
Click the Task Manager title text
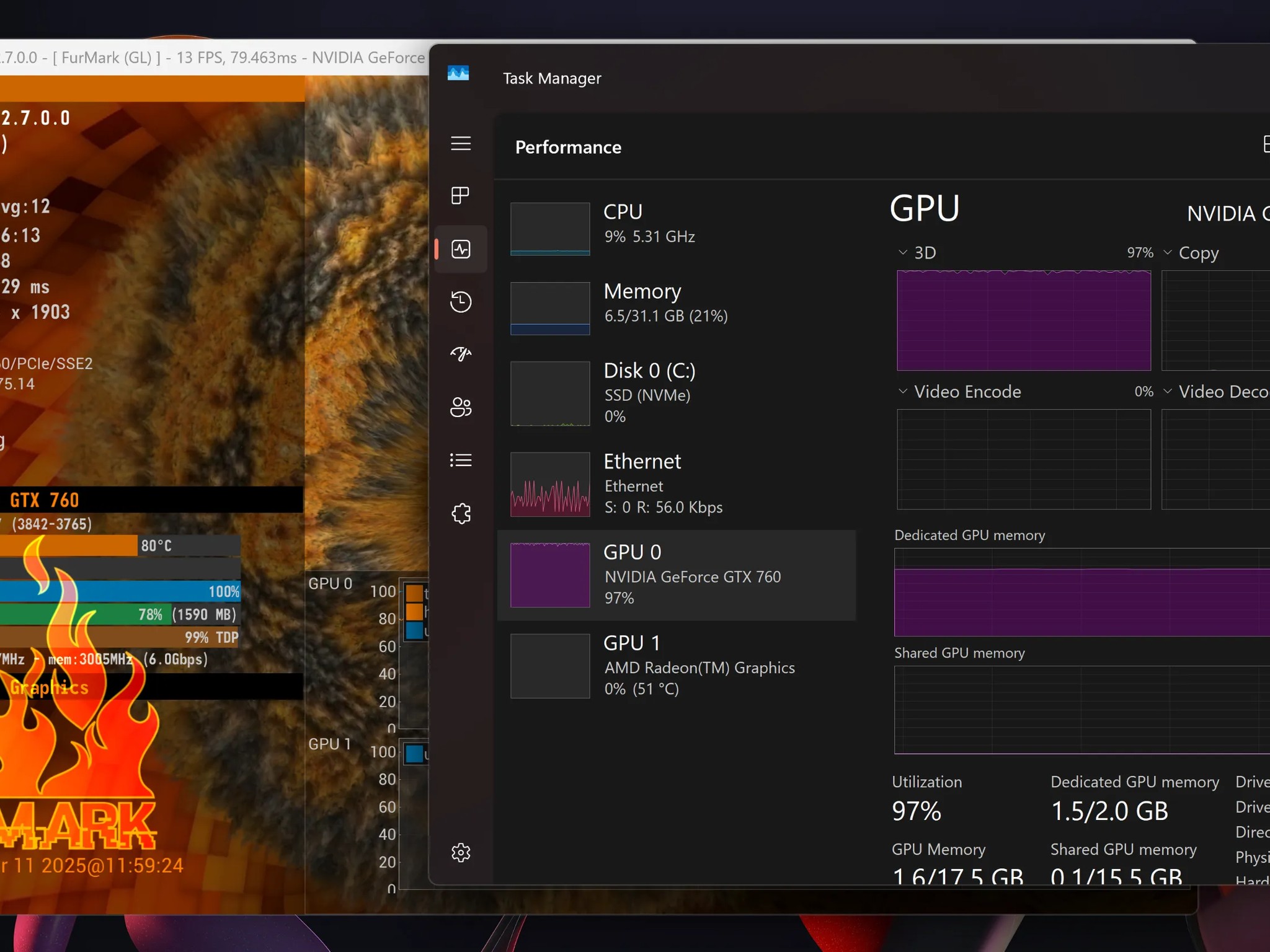click(552, 78)
